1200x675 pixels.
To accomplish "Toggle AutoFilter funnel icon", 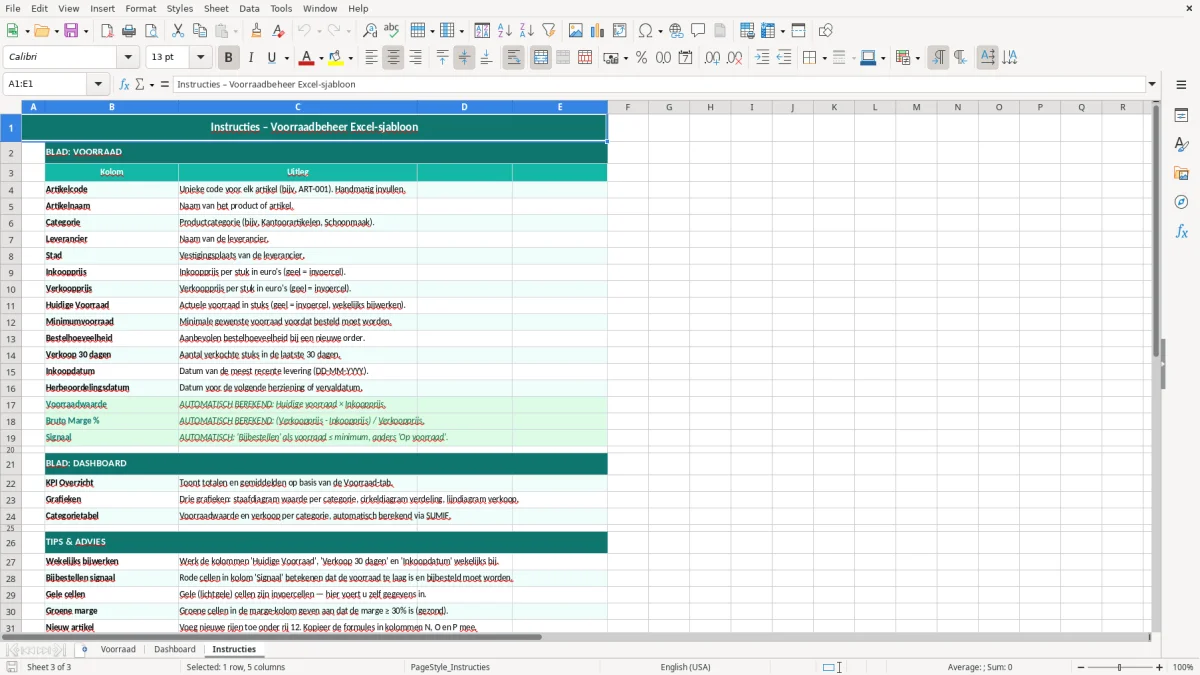I will pos(549,31).
